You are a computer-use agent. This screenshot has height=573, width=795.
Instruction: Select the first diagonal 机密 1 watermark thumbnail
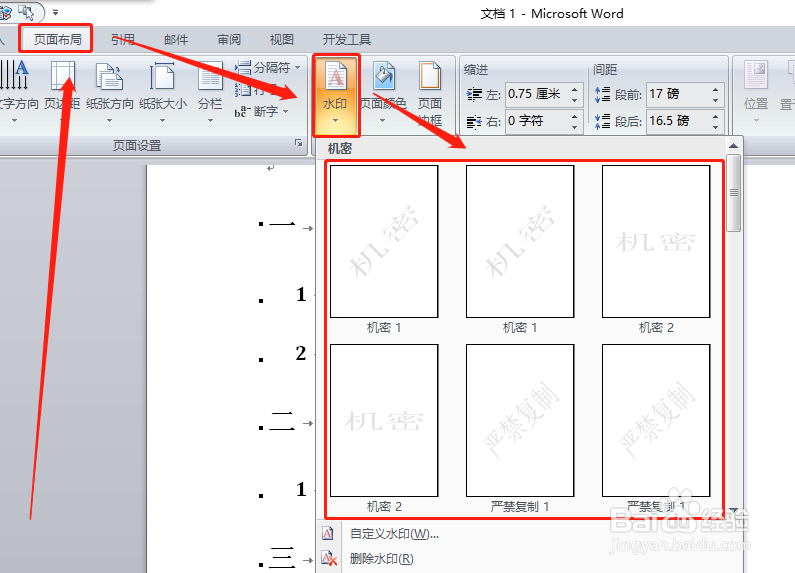[x=384, y=241]
